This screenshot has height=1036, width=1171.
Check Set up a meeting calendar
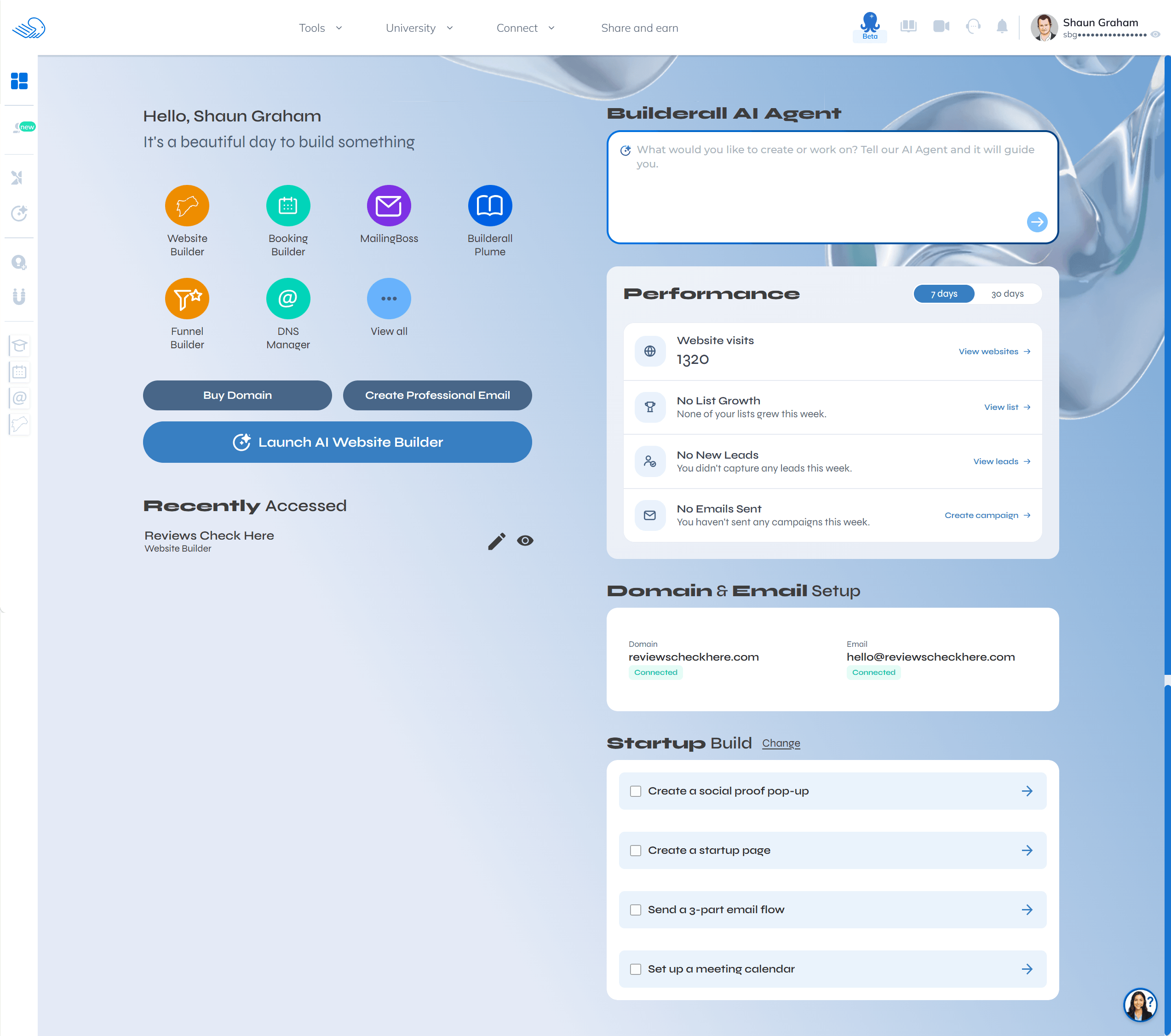click(635, 969)
